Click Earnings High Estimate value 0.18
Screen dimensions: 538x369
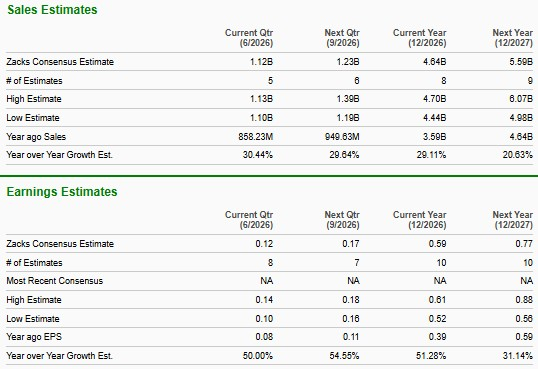(351, 300)
